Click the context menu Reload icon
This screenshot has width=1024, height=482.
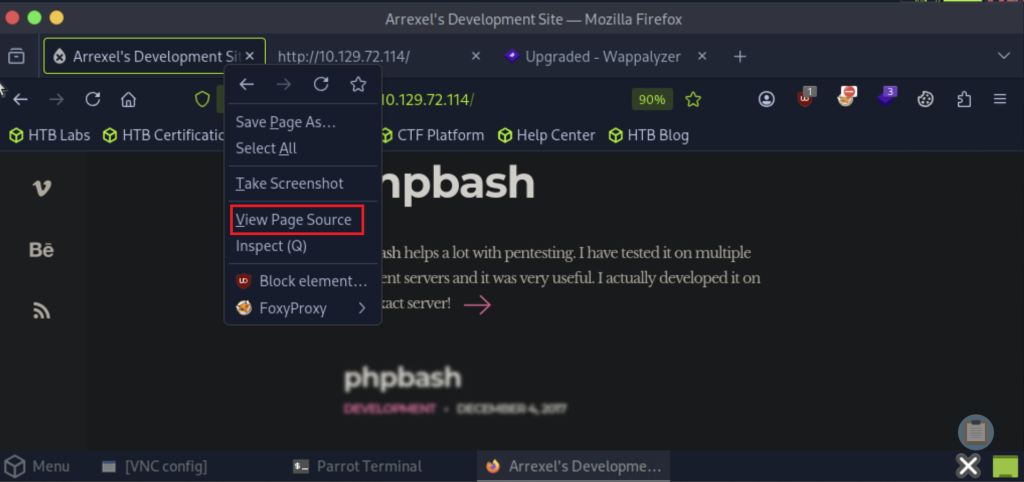pos(321,84)
